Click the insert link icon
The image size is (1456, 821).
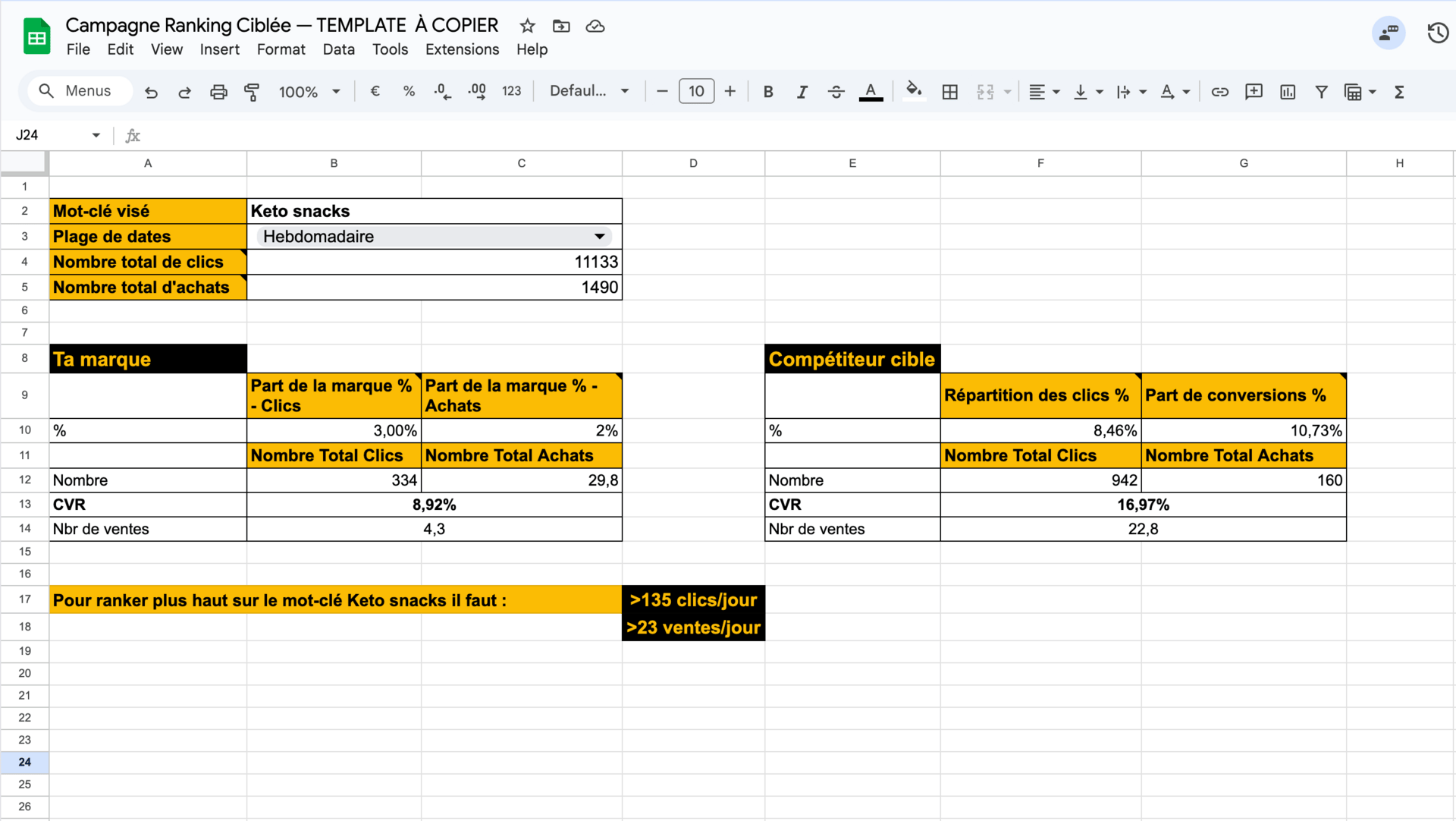click(x=1219, y=92)
